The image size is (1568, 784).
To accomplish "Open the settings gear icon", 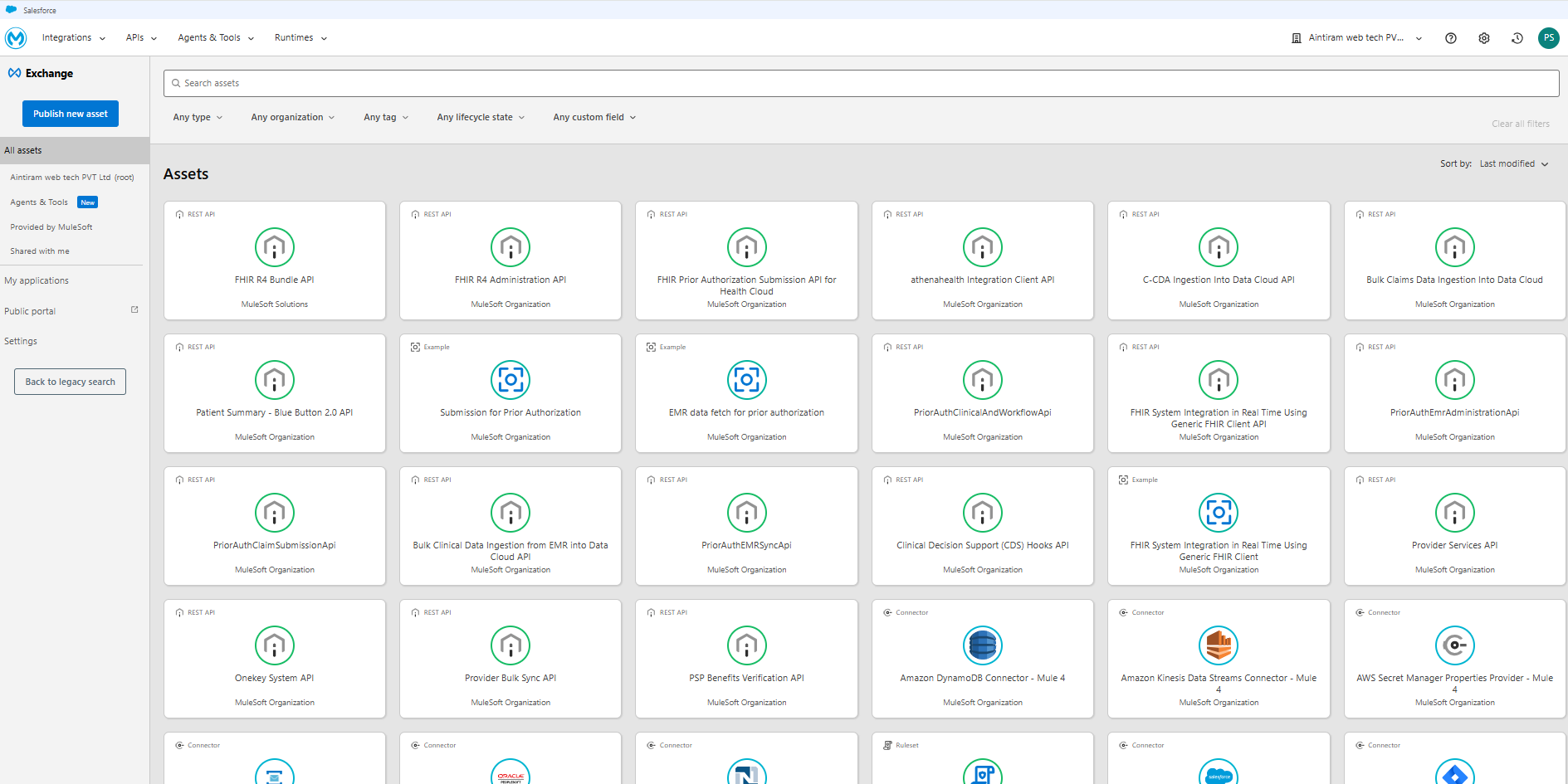I will [1483, 38].
